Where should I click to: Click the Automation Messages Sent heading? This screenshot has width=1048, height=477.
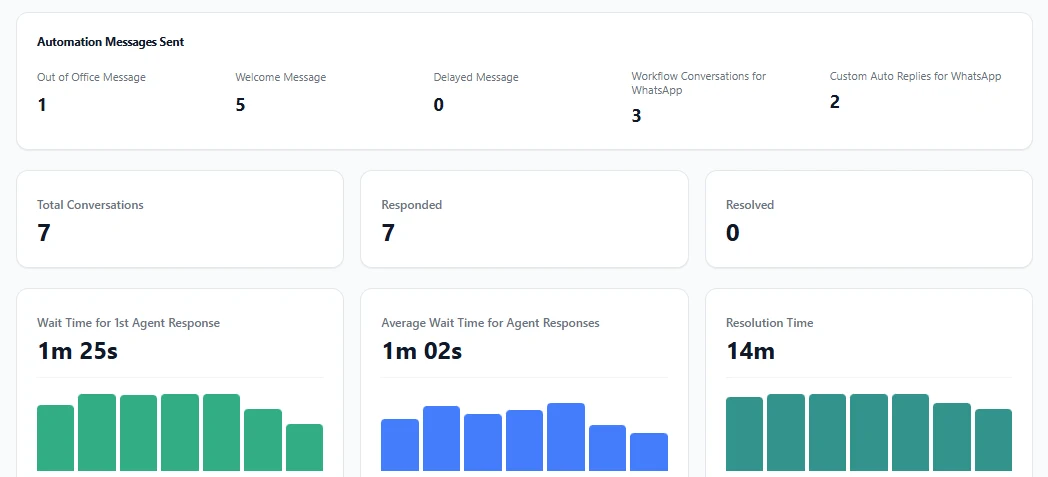110,42
